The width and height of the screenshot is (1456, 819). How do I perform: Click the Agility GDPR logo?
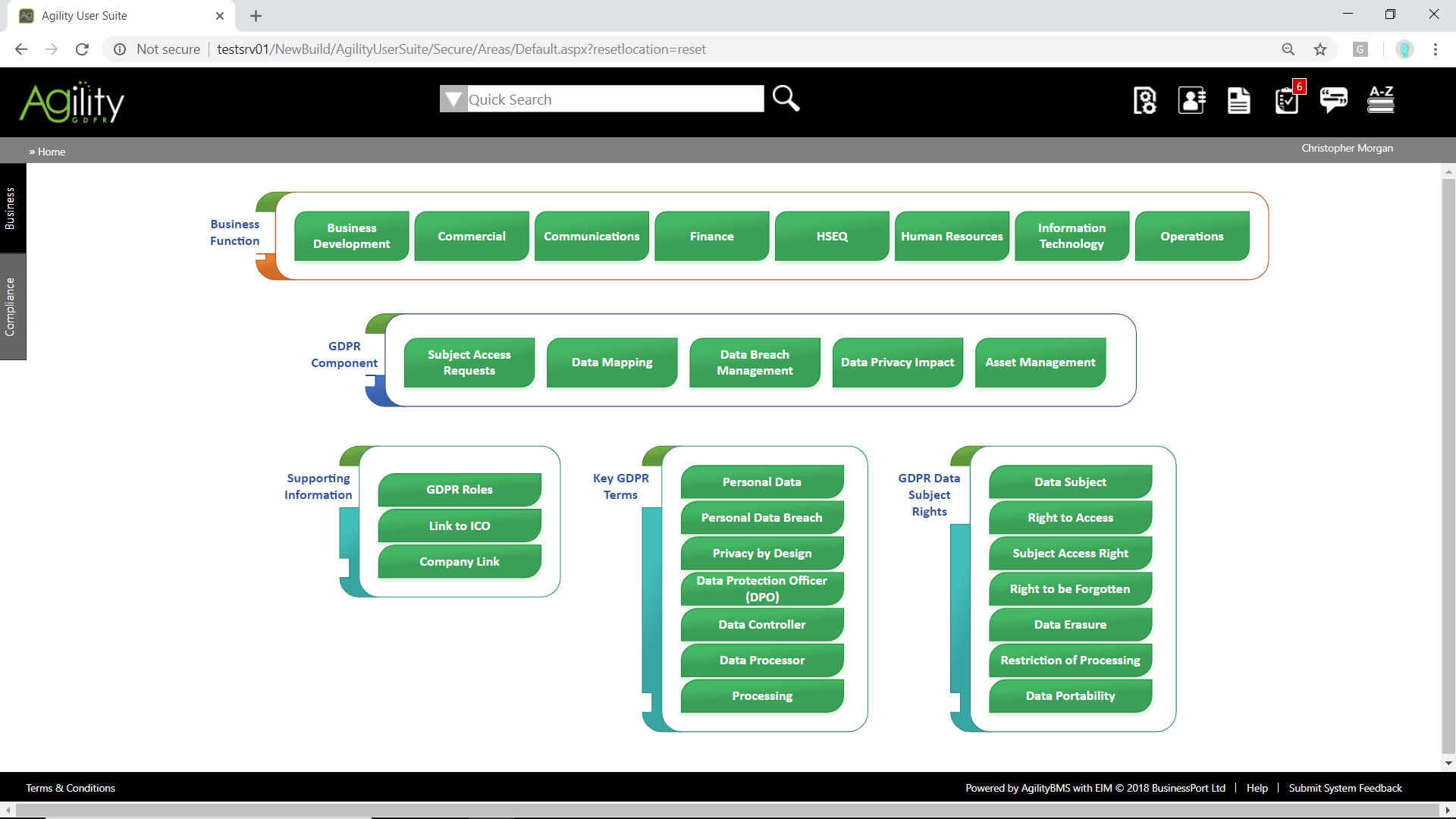coord(72,102)
